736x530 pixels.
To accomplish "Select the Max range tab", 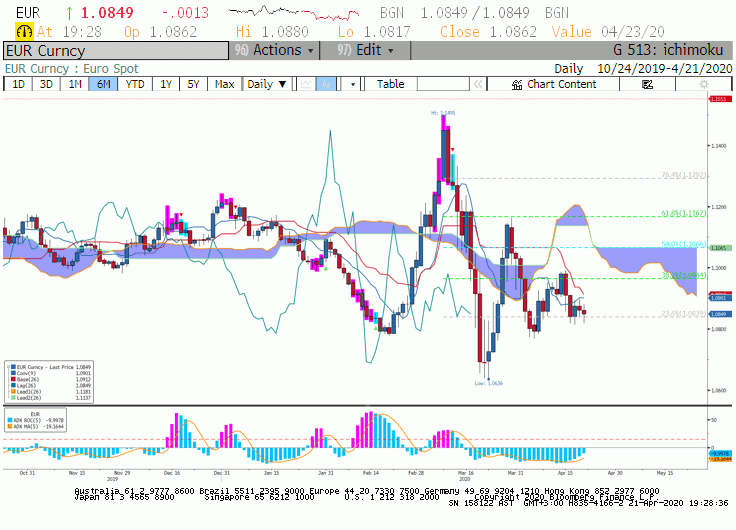I will point(224,84).
